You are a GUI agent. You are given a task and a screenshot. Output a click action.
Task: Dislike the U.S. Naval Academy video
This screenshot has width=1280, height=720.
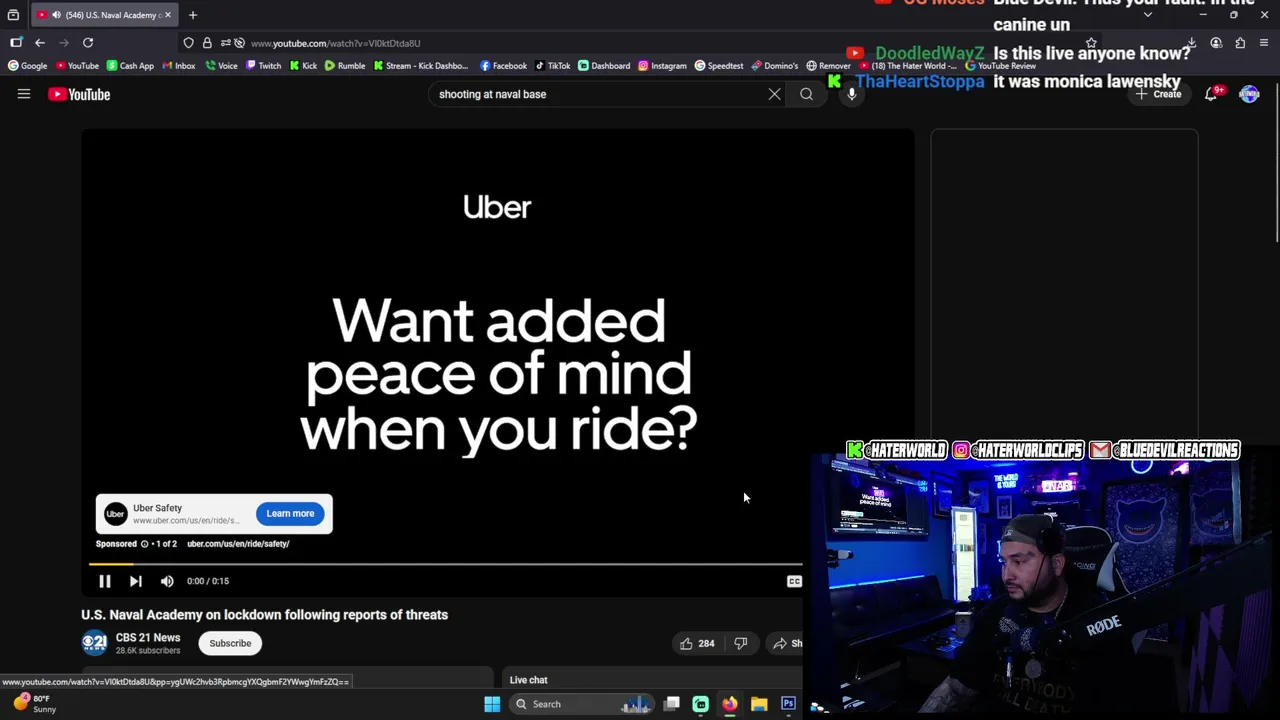point(741,643)
